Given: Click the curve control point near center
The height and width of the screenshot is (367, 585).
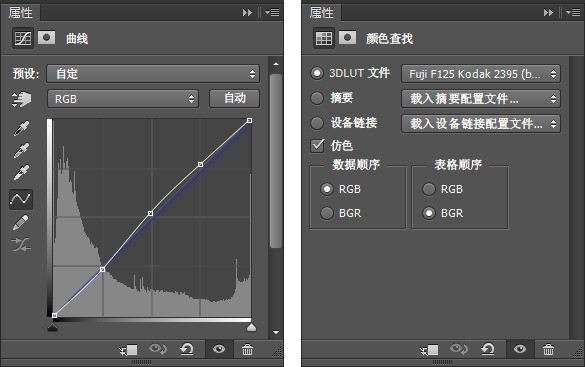Looking at the screenshot, I should click(150, 213).
